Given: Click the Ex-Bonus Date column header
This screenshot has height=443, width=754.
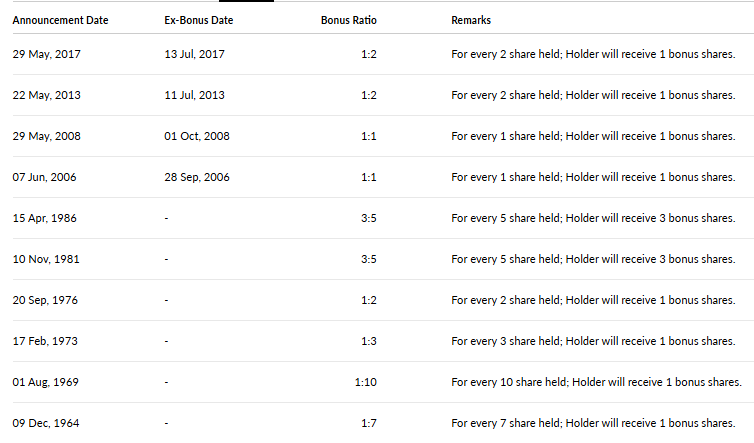Looking at the screenshot, I should [199, 20].
